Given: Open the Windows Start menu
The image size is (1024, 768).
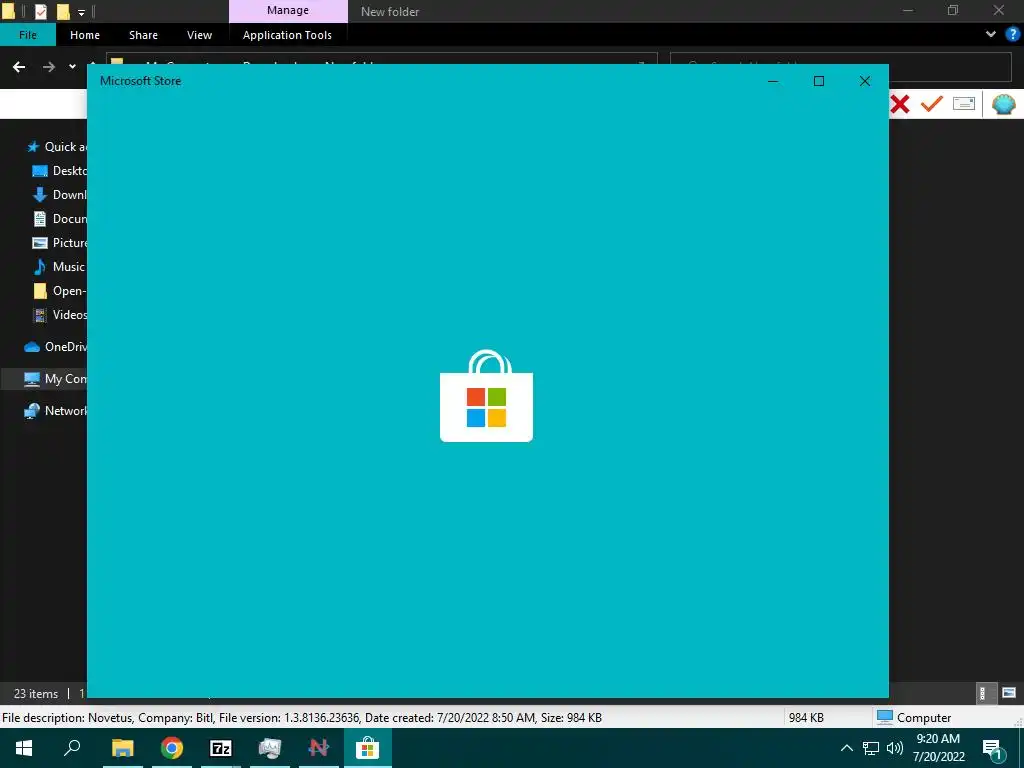Looking at the screenshot, I should pyautogui.click(x=24, y=748).
